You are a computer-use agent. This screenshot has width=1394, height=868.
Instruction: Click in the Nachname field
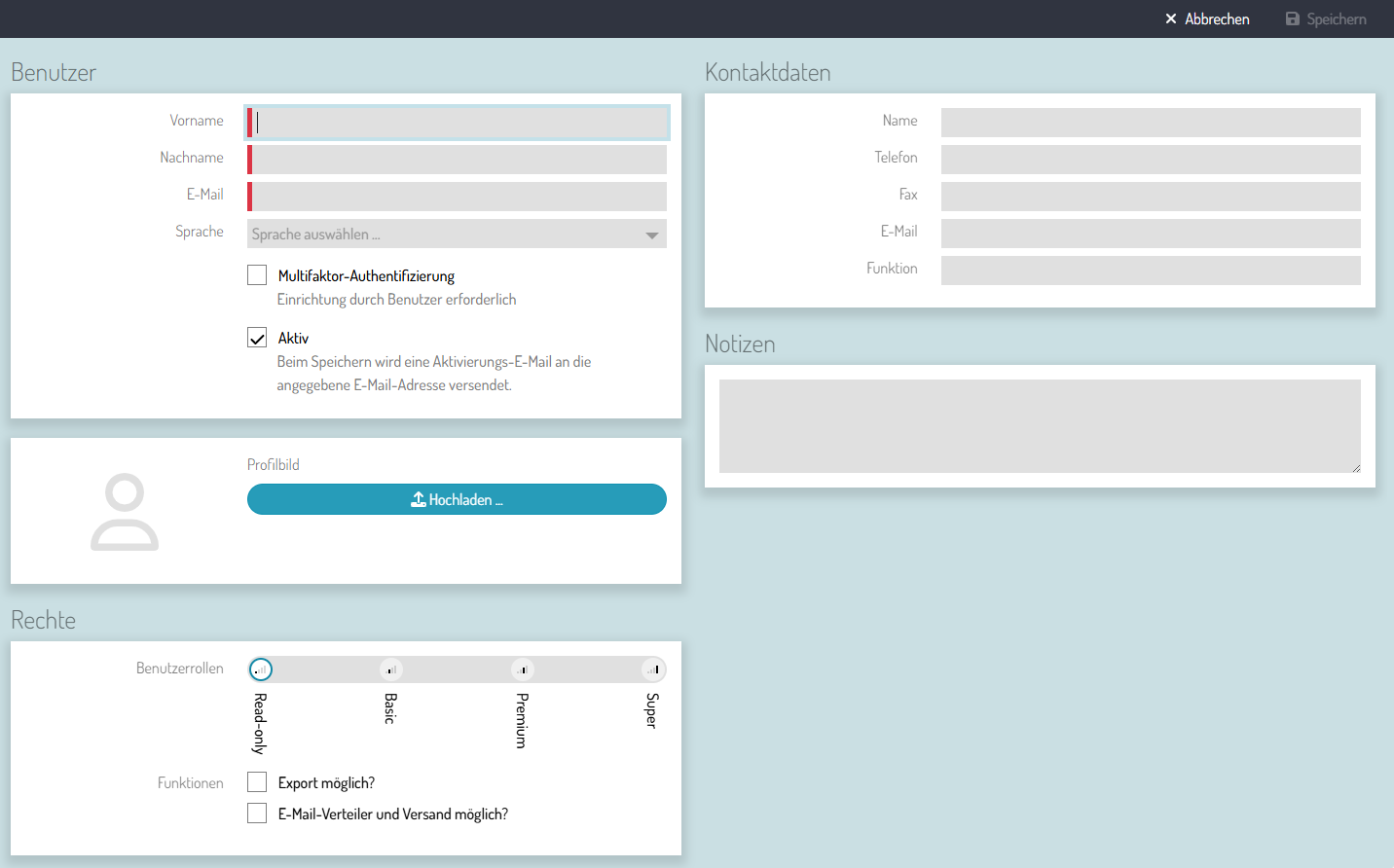[458, 160]
